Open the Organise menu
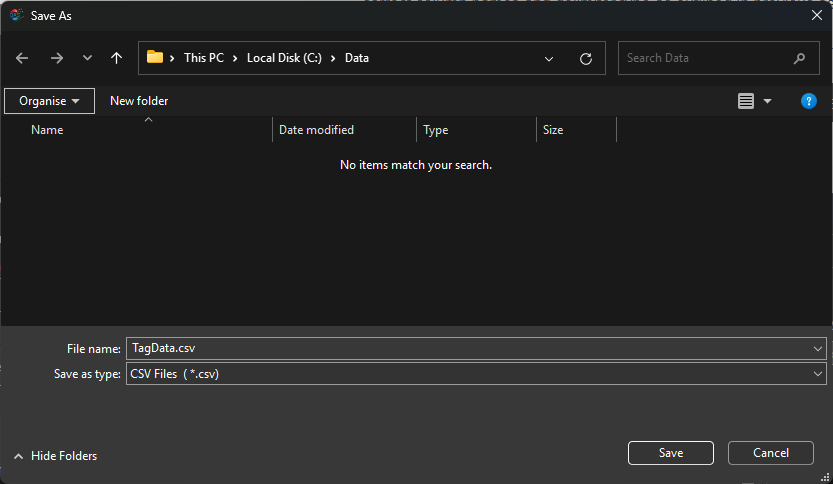This screenshot has height=484, width=833. [x=49, y=101]
